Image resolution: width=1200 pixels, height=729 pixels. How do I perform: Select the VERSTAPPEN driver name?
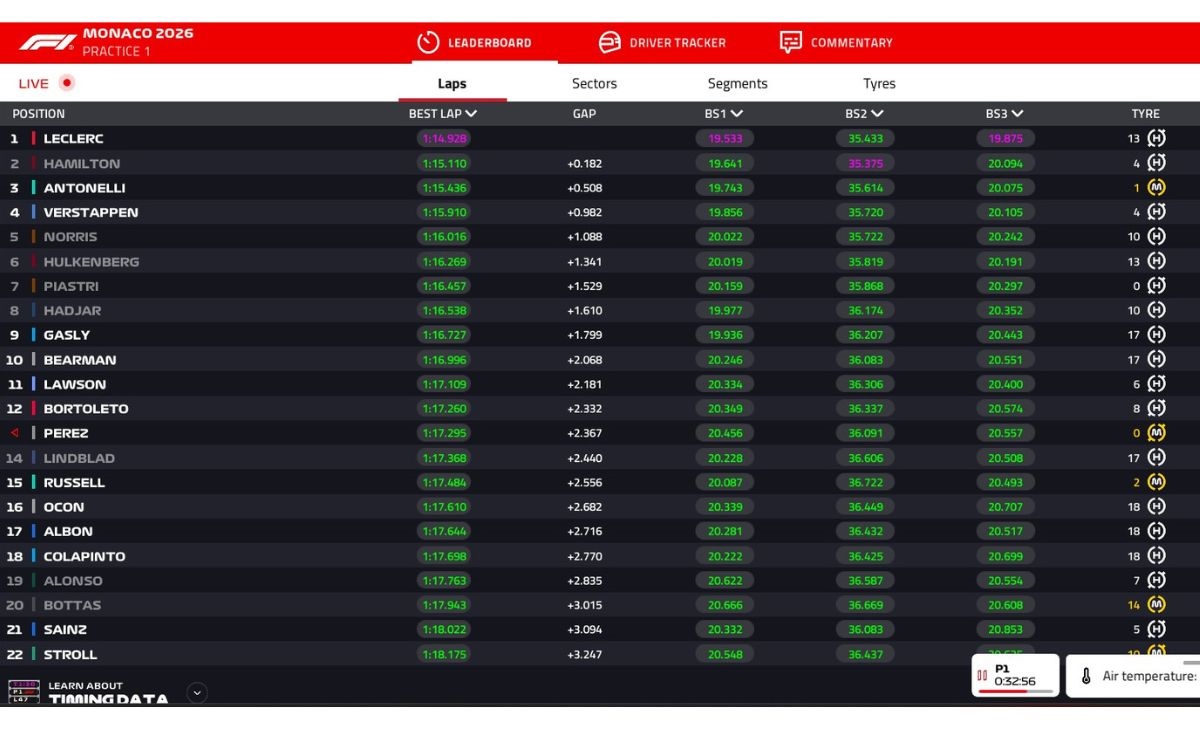click(91, 212)
